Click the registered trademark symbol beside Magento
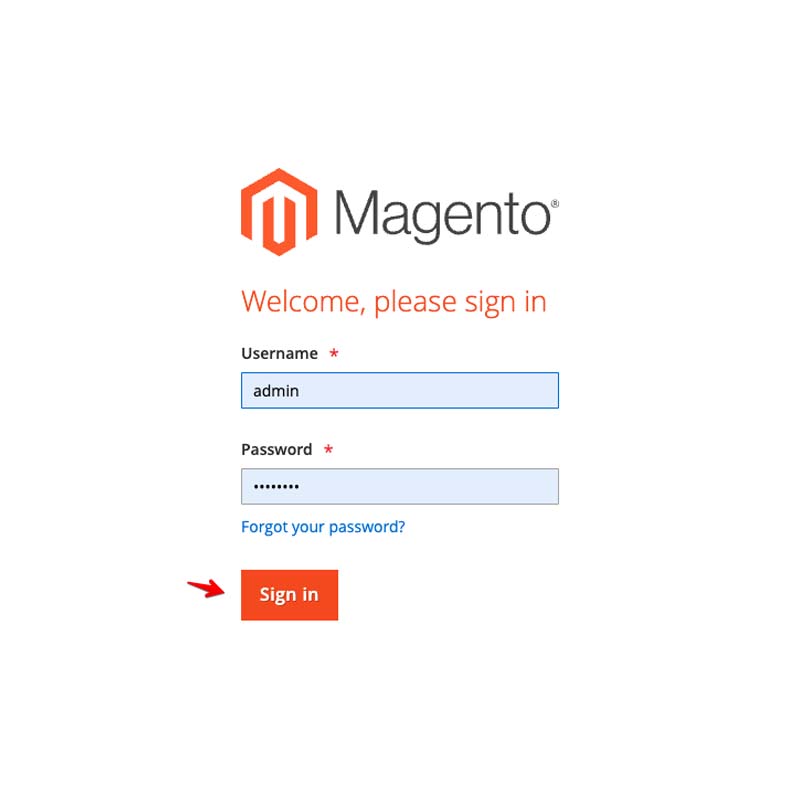Viewport: 800px width, 800px height. [555, 204]
